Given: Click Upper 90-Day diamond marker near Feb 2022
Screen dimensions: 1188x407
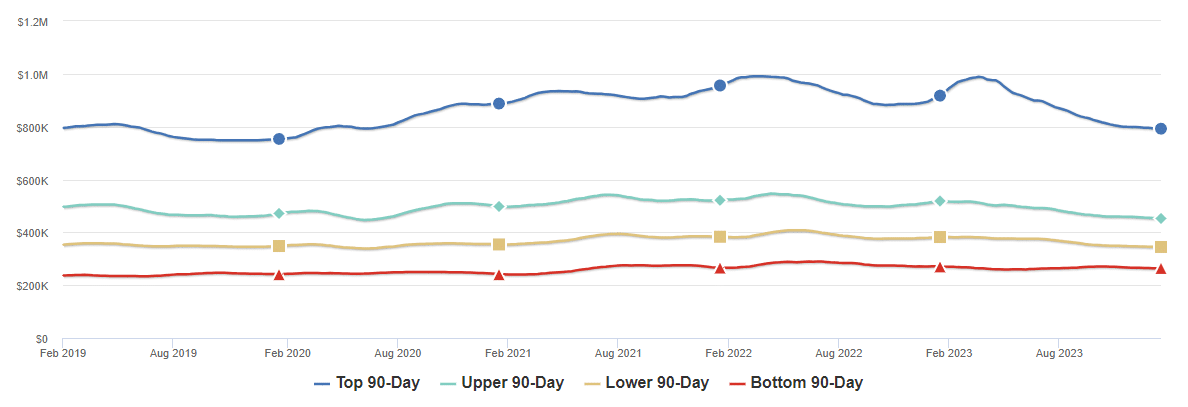Looking at the screenshot, I should (720, 200).
